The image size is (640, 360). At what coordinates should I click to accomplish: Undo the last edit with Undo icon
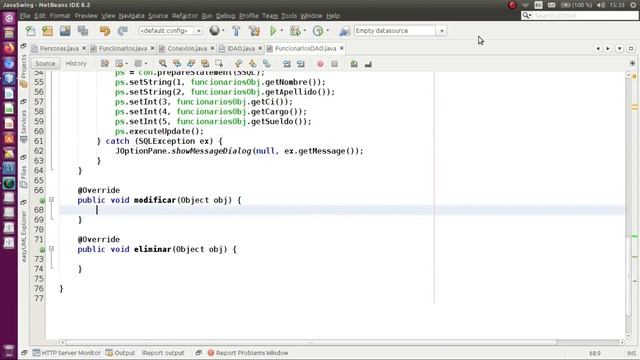pyautogui.click(x=105, y=31)
